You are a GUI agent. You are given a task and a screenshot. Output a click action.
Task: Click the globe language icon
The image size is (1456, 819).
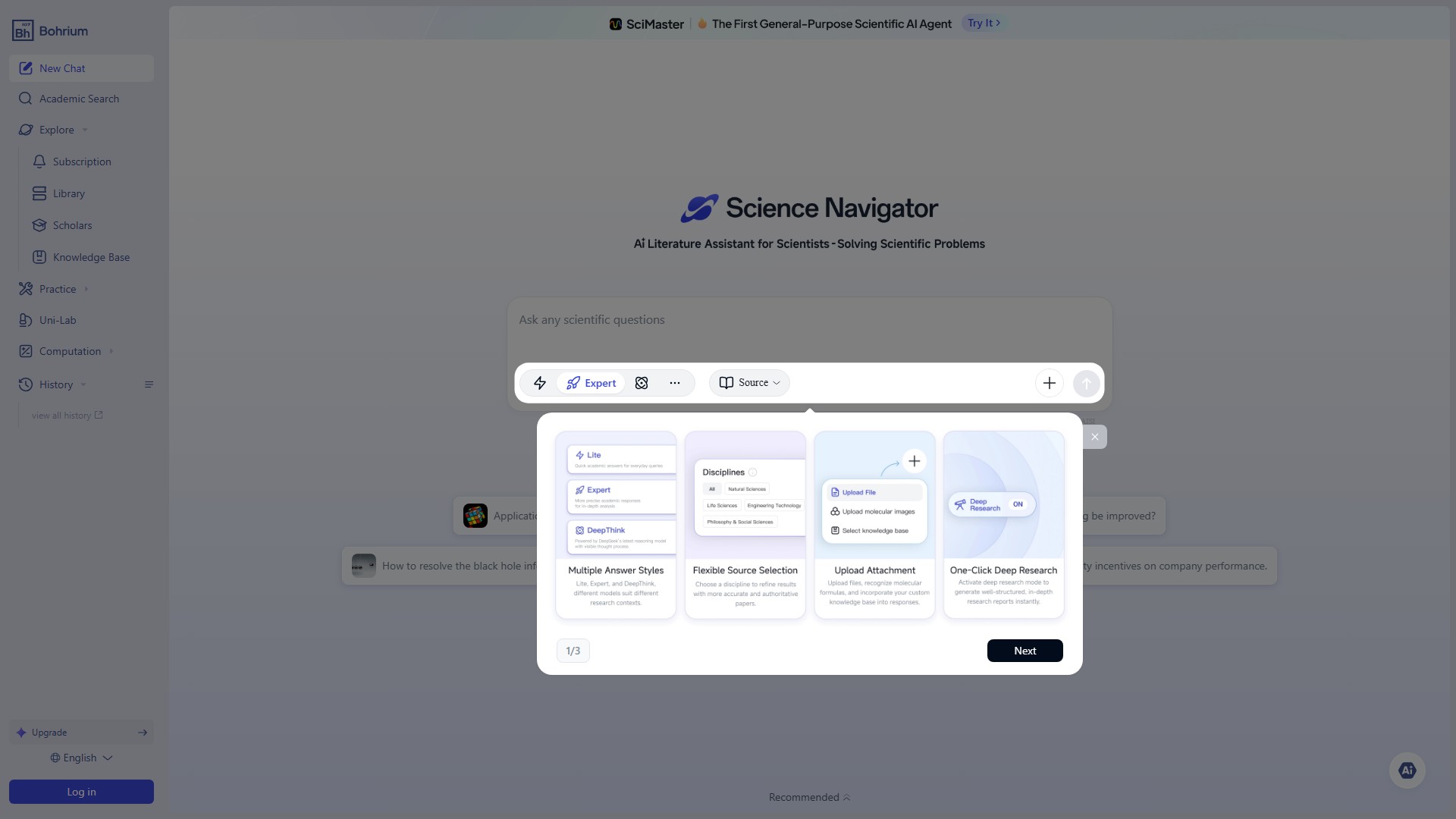tap(55, 758)
